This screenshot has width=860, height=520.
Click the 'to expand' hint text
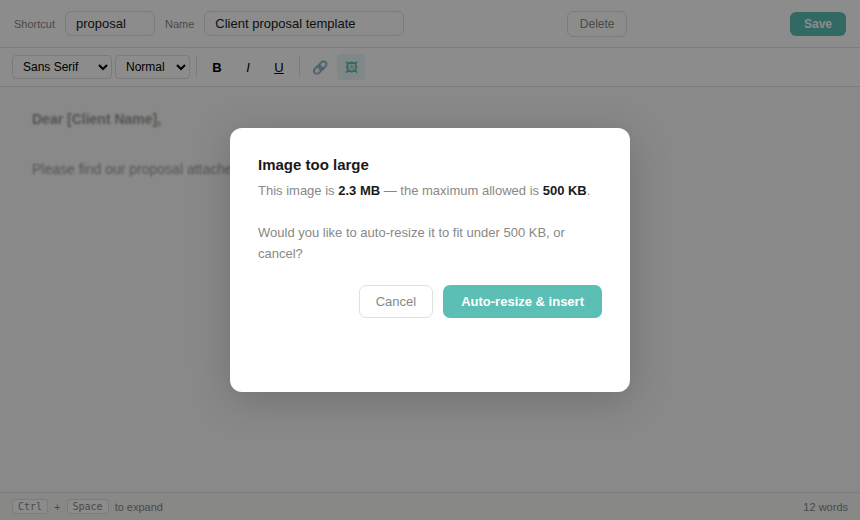click(139, 507)
